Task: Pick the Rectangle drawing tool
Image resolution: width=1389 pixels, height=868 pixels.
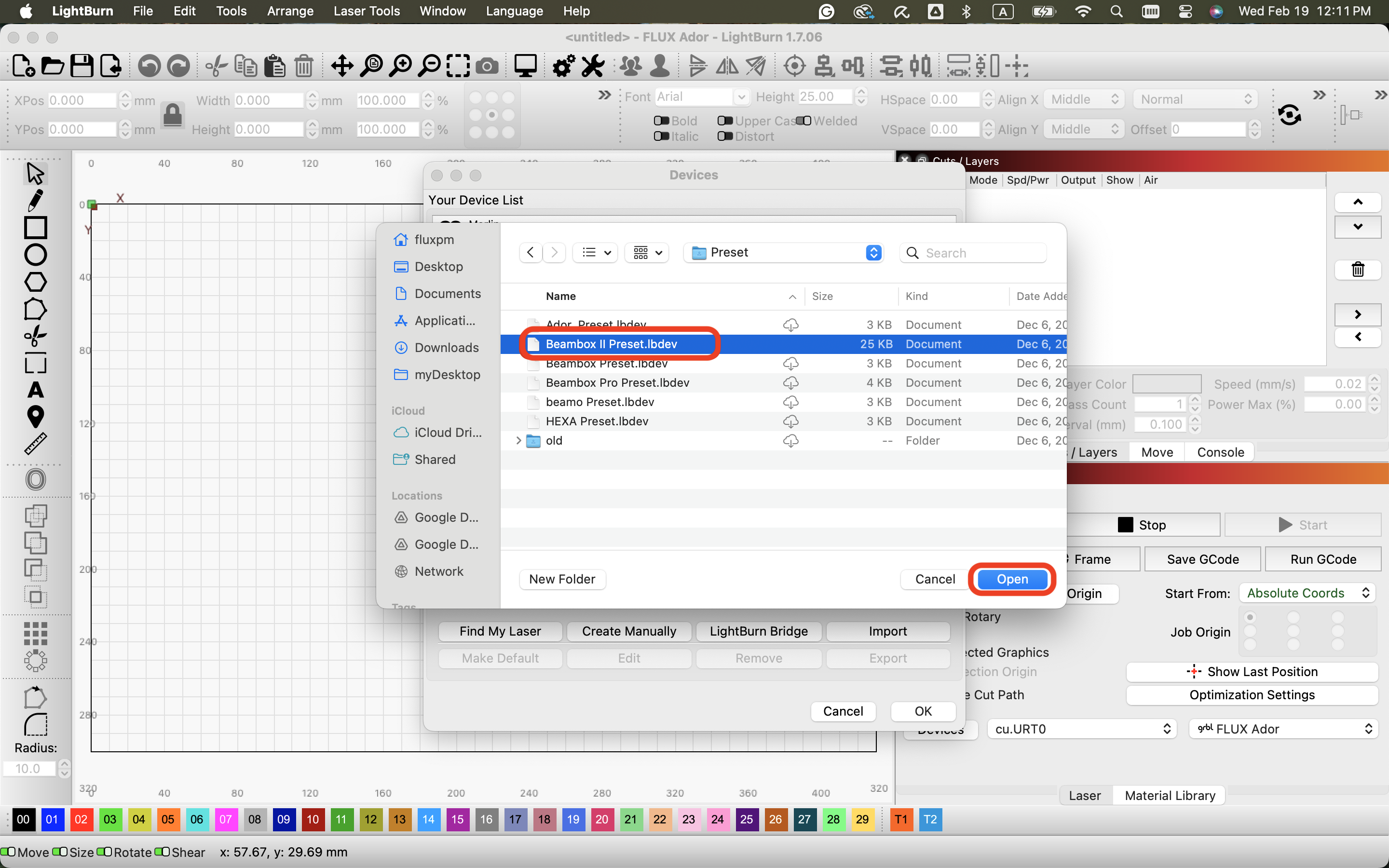Action: (35, 227)
